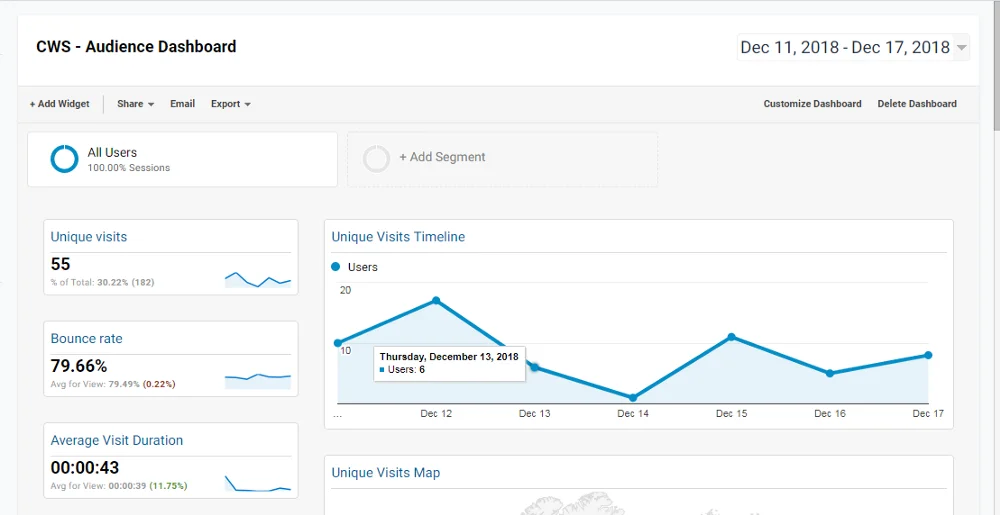Click the Email button
1000x515 pixels.
pos(182,104)
